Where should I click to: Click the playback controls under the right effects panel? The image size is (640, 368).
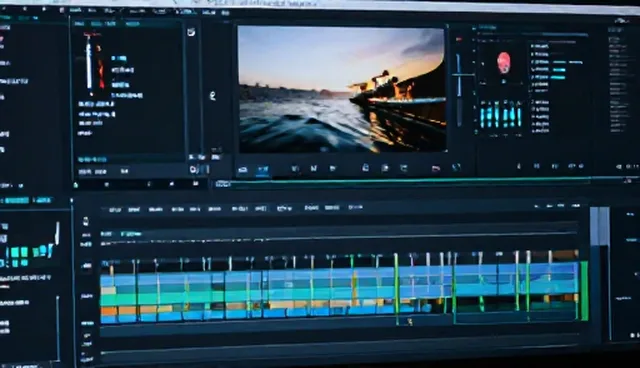[x=550, y=166]
